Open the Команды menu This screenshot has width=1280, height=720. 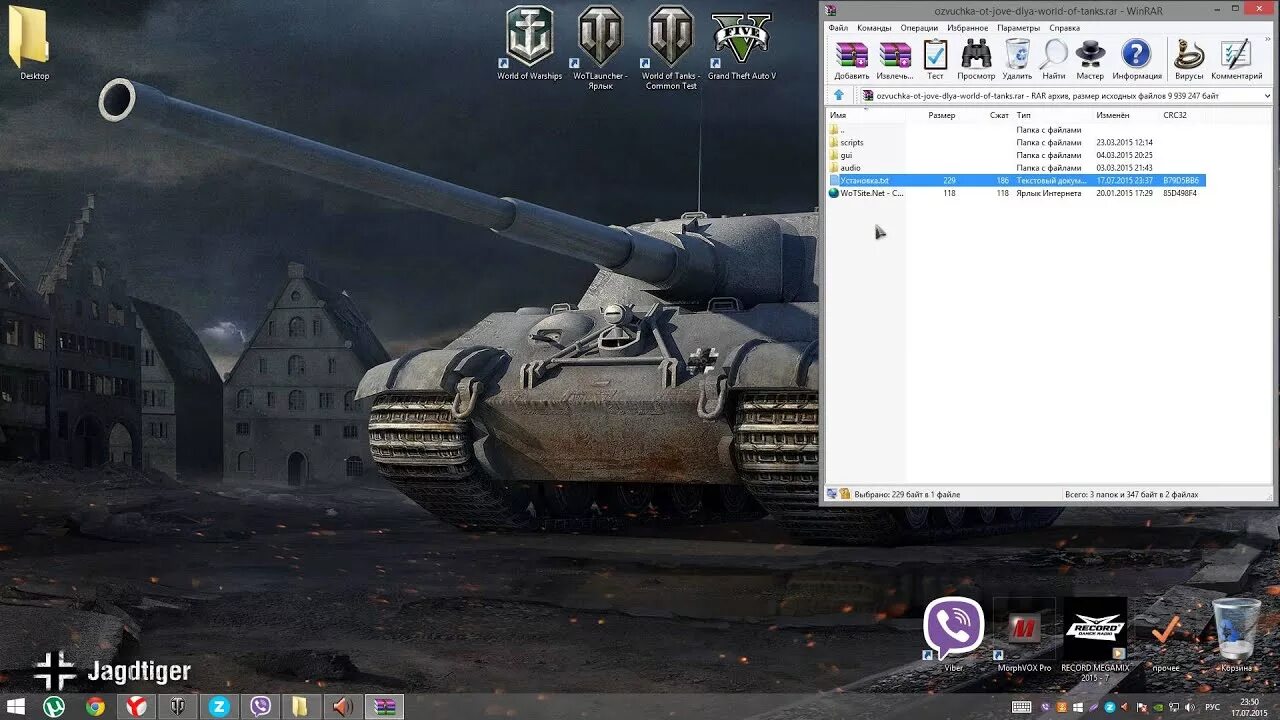[x=874, y=28]
